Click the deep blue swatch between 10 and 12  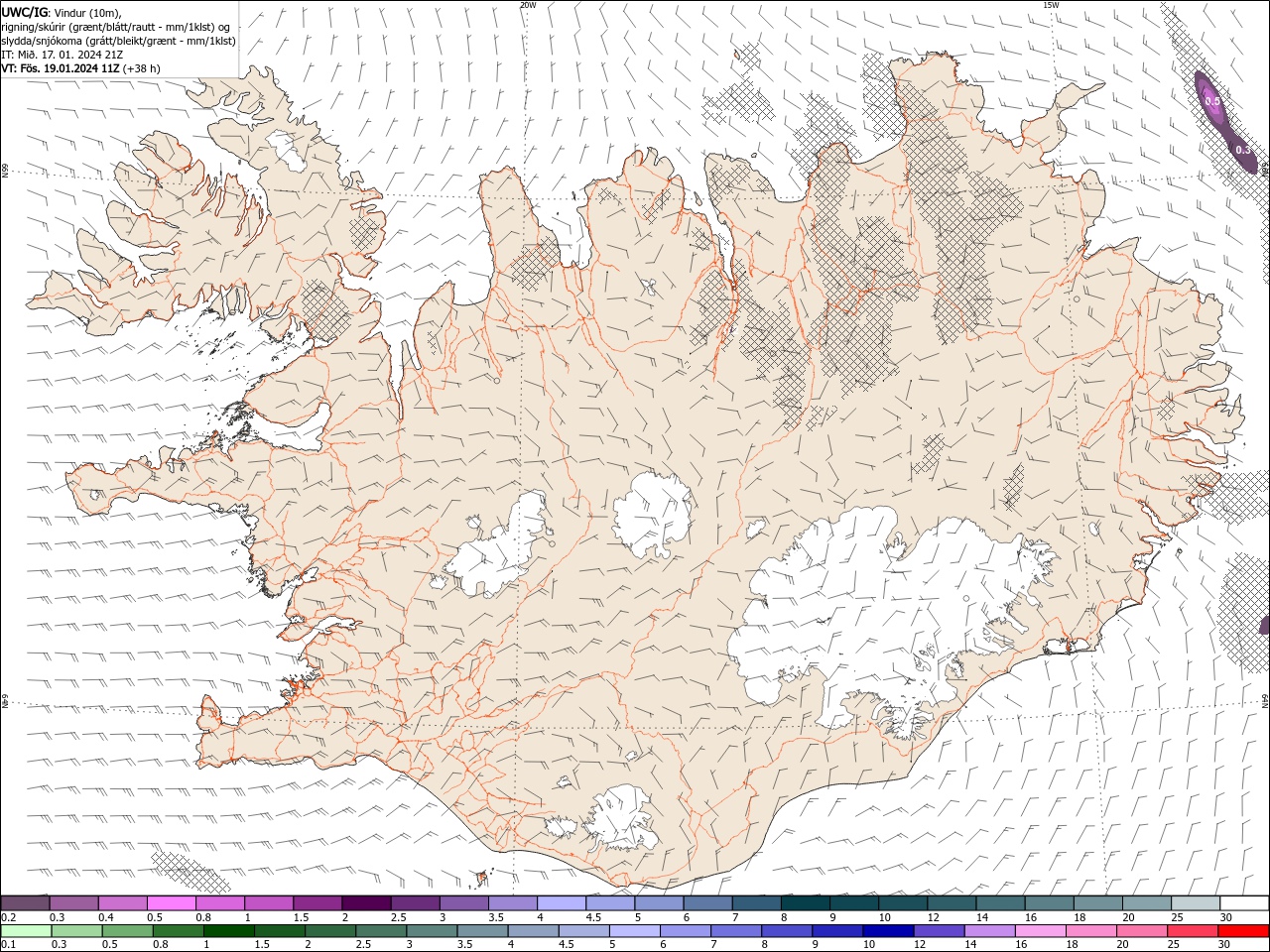pyautogui.click(x=889, y=931)
